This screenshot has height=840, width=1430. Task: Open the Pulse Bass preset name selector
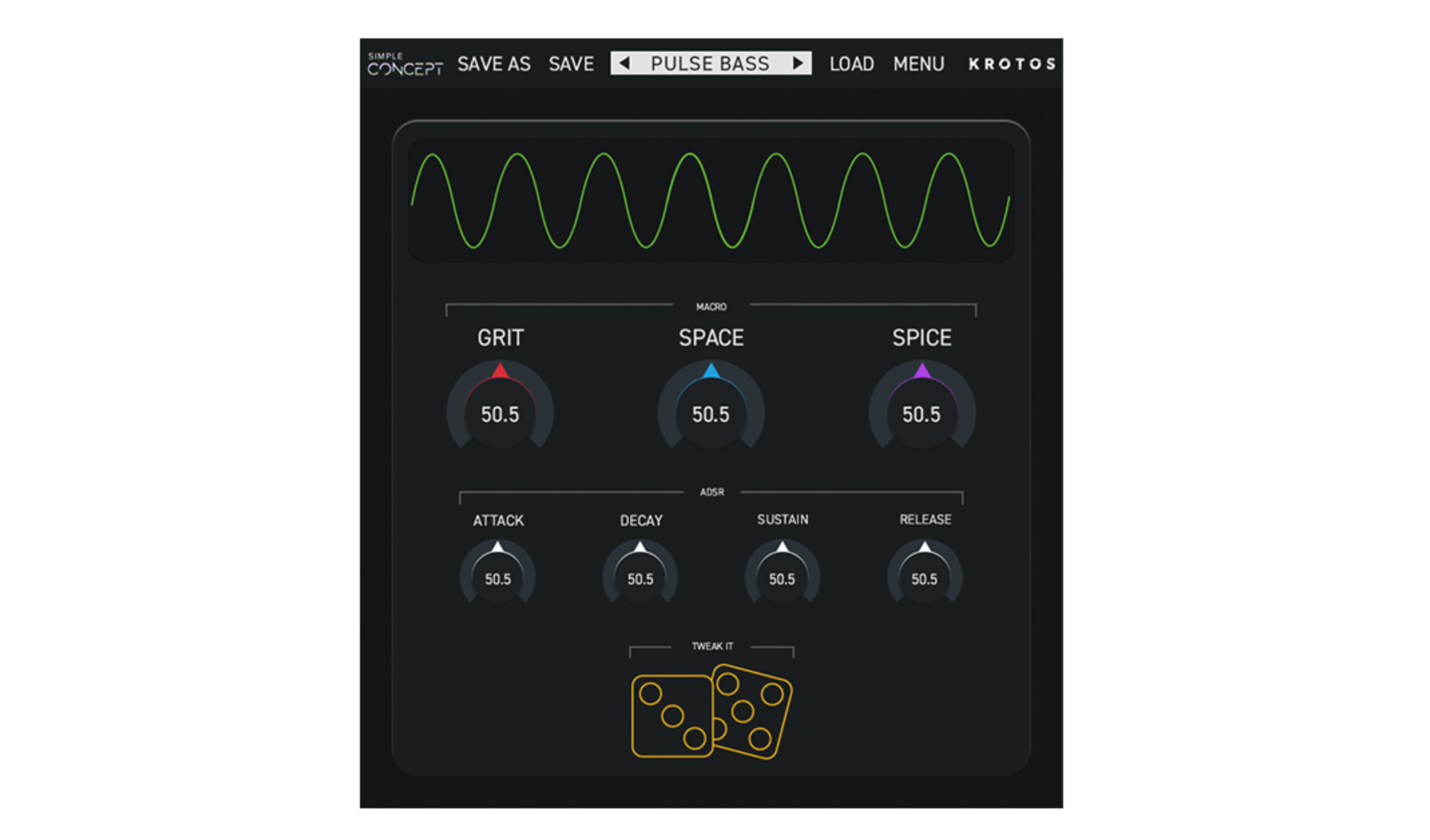[x=710, y=64]
